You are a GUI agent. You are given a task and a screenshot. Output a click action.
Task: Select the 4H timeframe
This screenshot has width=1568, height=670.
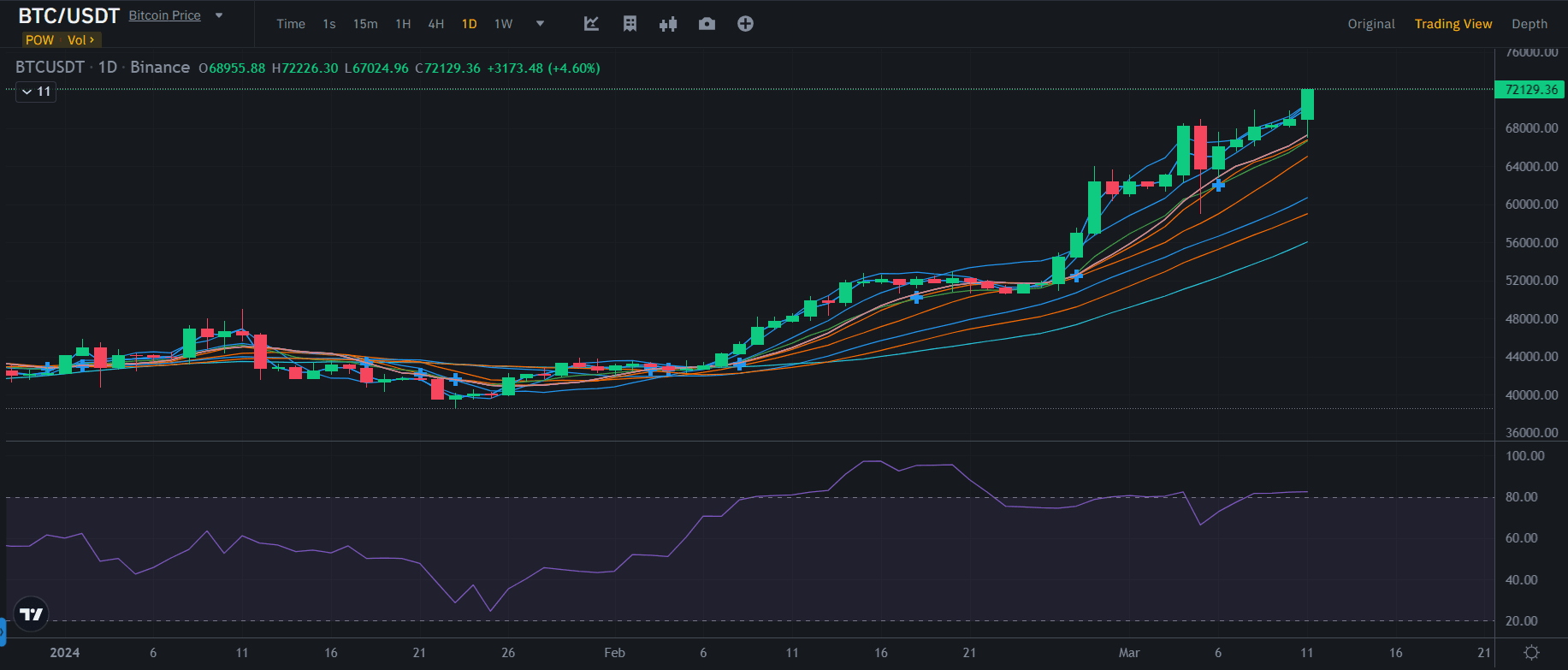(x=435, y=24)
